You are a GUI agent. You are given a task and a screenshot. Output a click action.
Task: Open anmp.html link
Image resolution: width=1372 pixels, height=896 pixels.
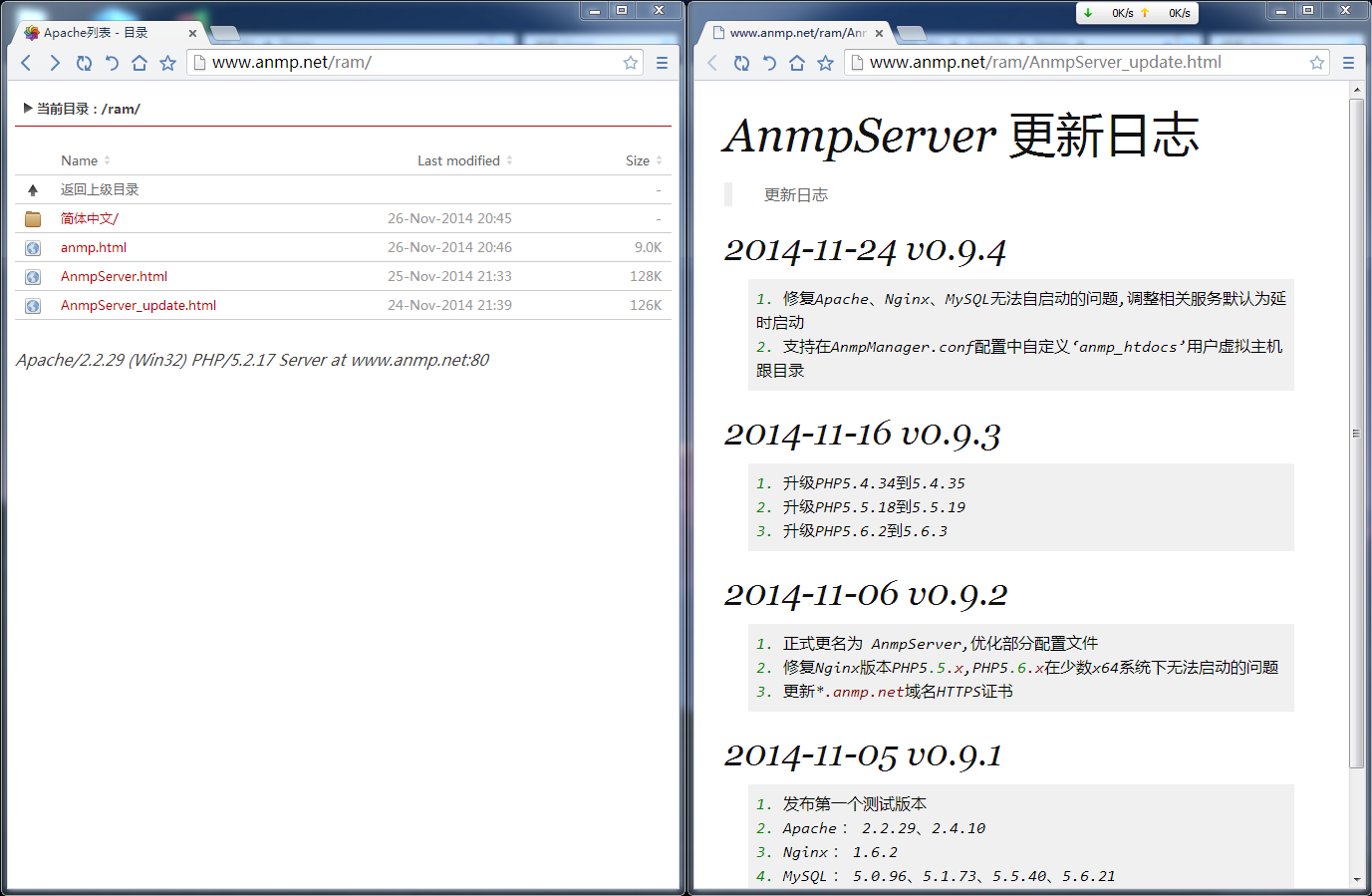[94, 247]
